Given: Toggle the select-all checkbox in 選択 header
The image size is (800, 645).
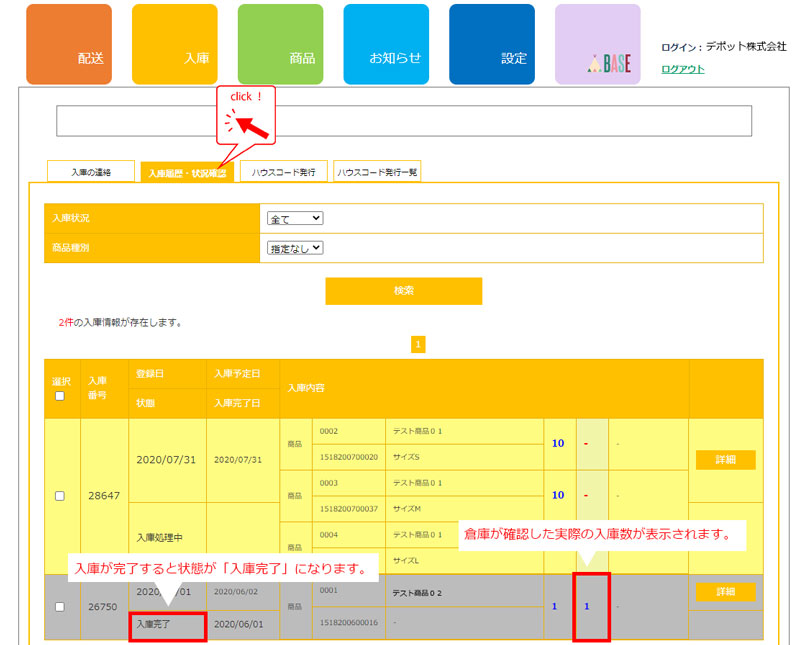Looking at the screenshot, I should (x=60, y=396).
